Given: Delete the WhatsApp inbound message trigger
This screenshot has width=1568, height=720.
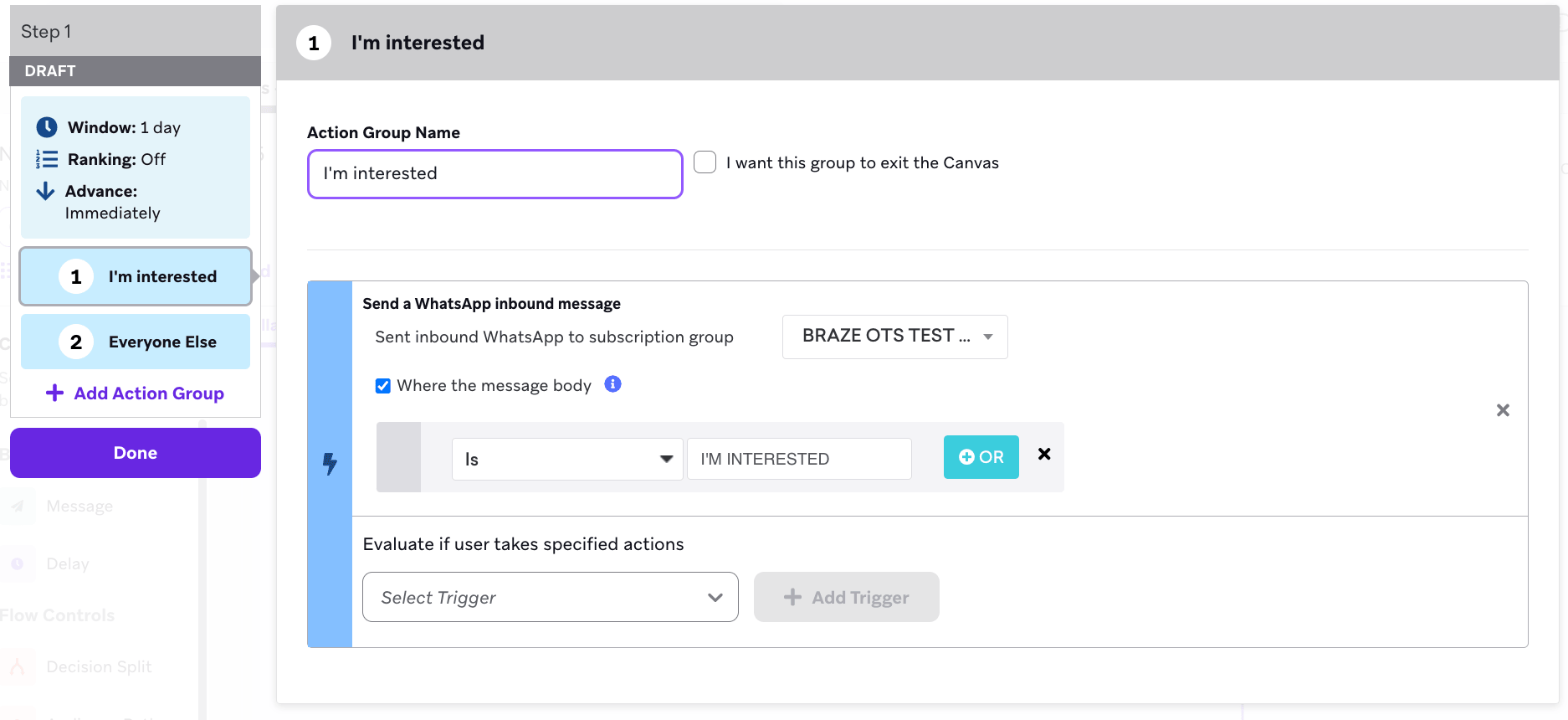Looking at the screenshot, I should pos(1503,410).
